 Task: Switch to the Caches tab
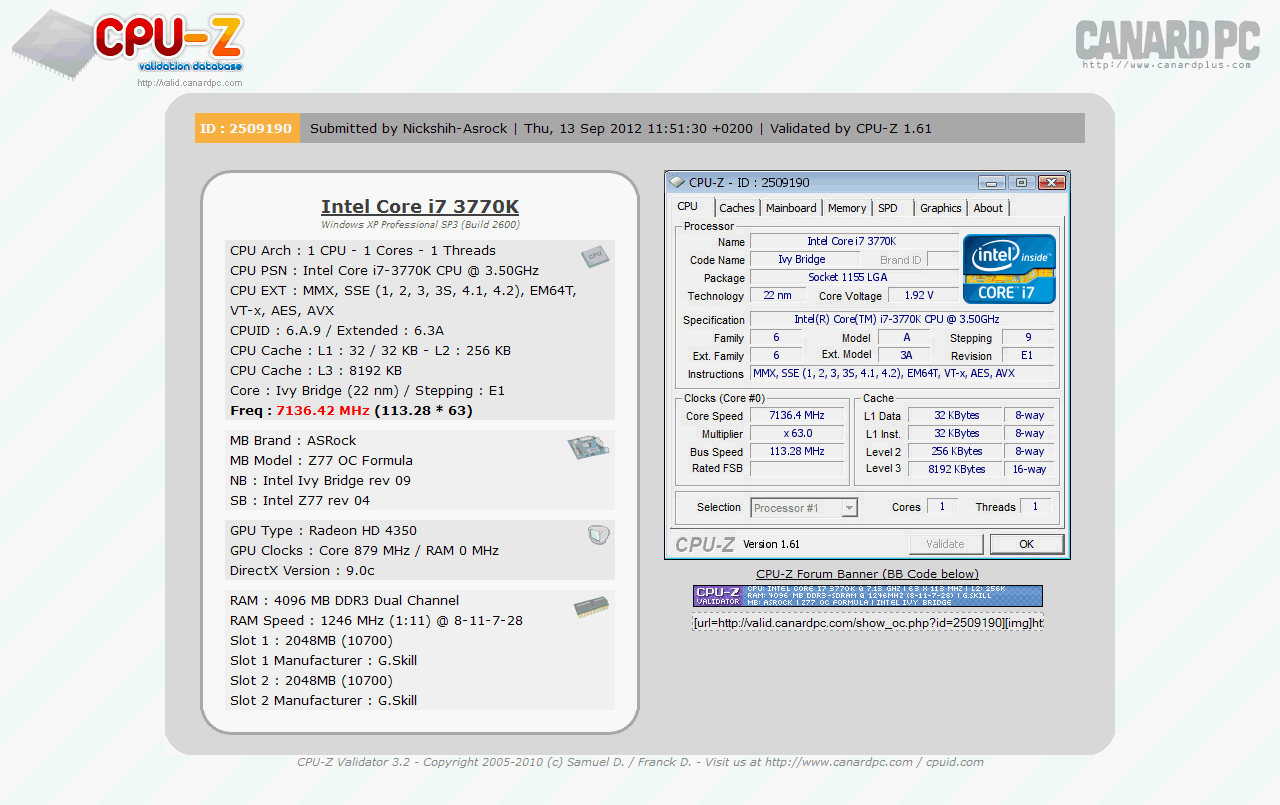tap(737, 208)
